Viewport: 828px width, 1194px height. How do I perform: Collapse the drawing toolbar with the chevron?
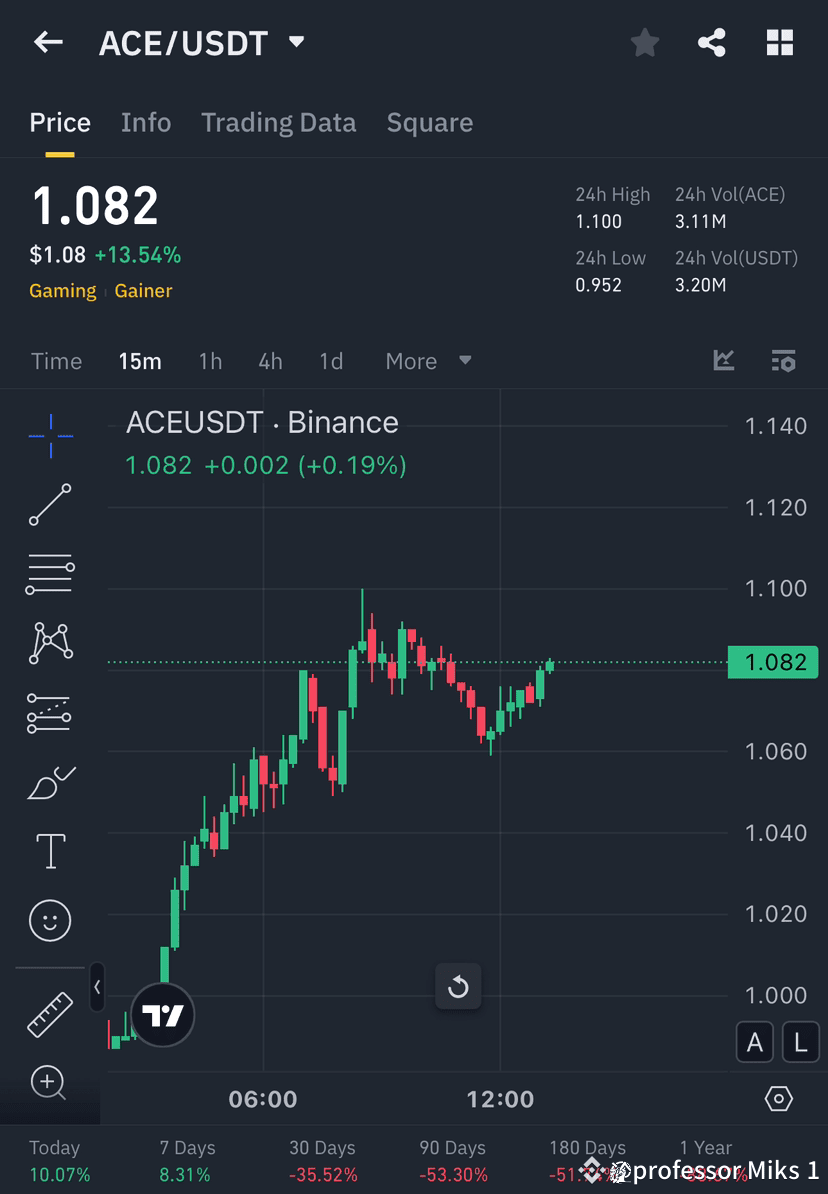click(97, 988)
